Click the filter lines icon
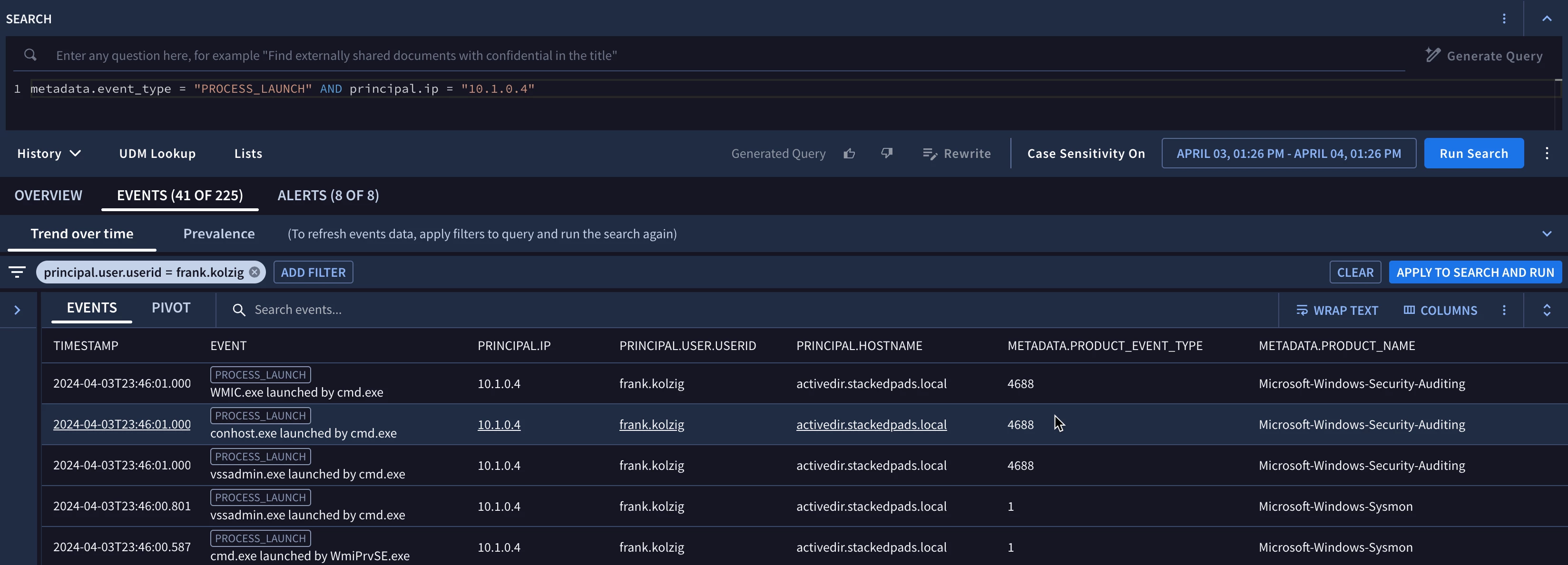 tap(17, 272)
